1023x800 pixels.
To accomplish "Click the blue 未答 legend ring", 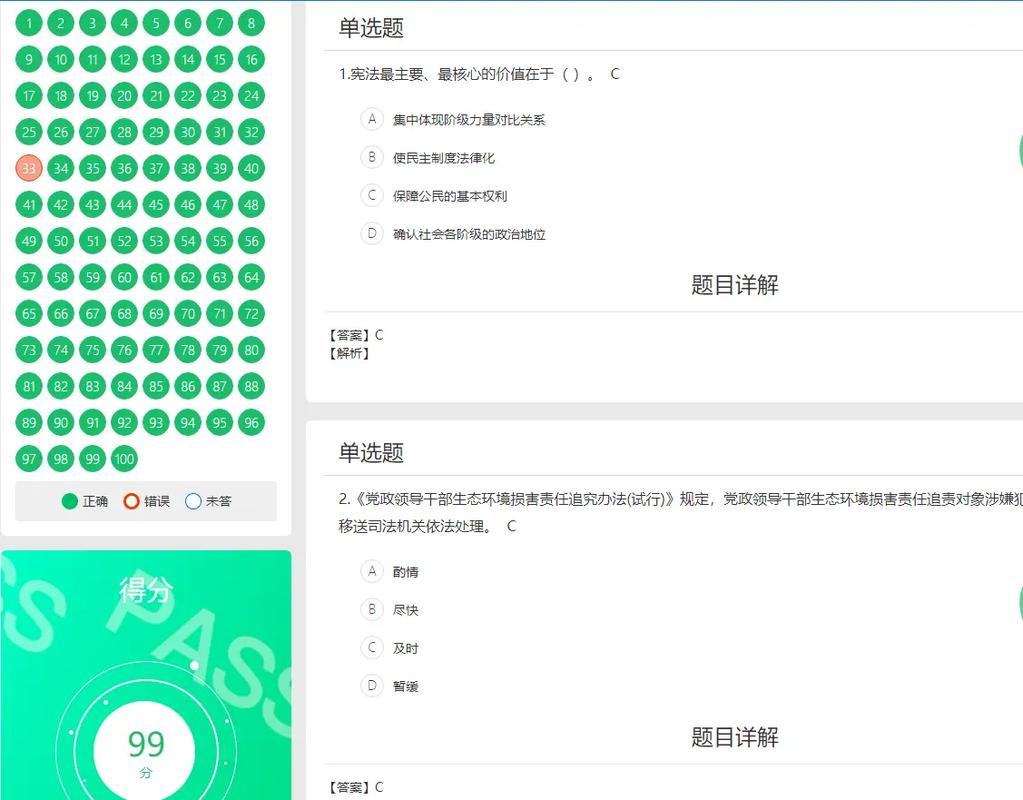I will 193,501.
